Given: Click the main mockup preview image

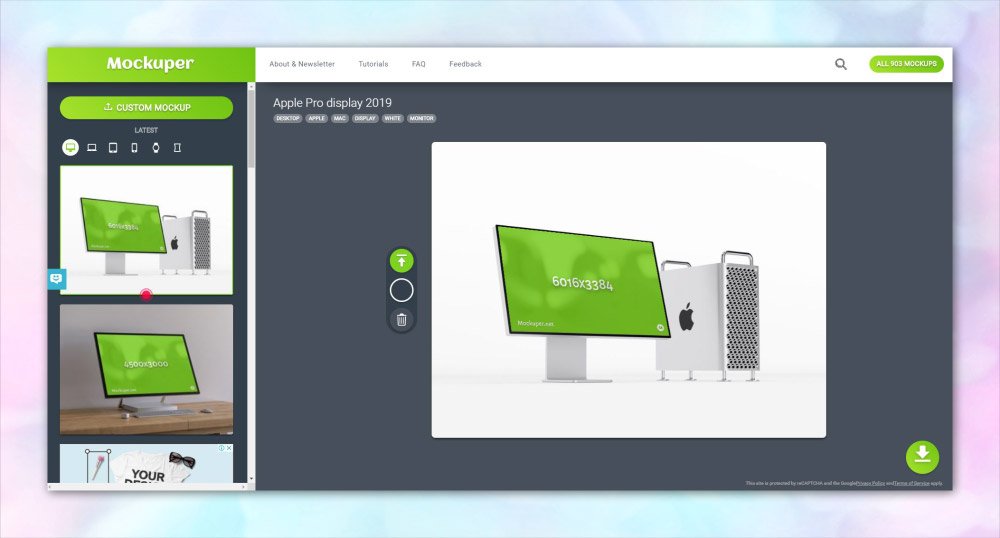Looking at the screenshot, I should click(x=629, y=290).
